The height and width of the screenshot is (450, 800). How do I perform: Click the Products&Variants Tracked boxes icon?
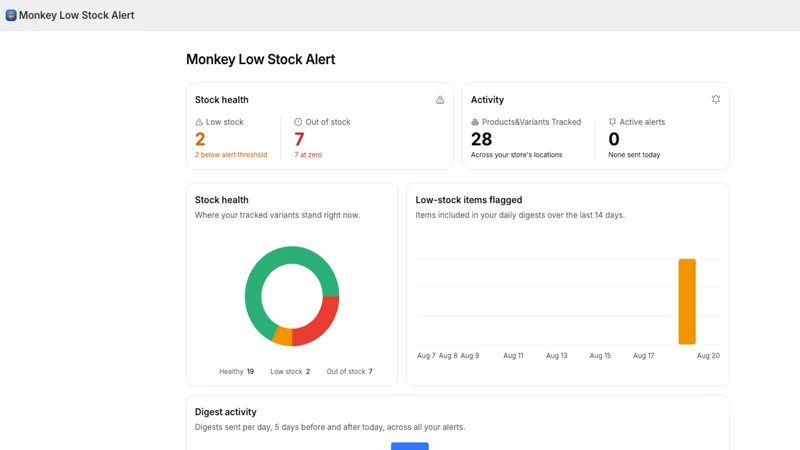click(475, 122)
